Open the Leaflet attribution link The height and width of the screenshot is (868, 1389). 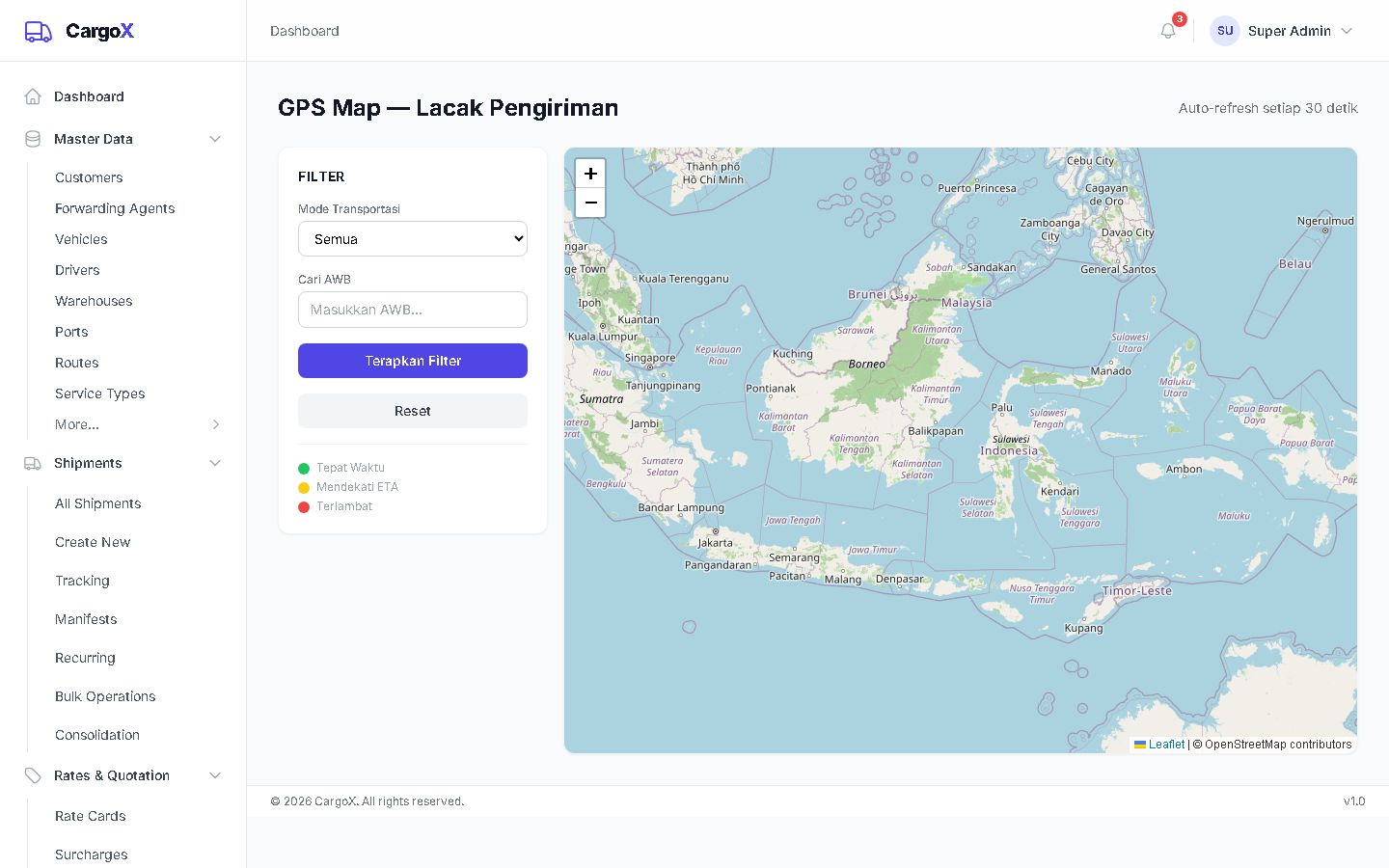coord(1166,745)
